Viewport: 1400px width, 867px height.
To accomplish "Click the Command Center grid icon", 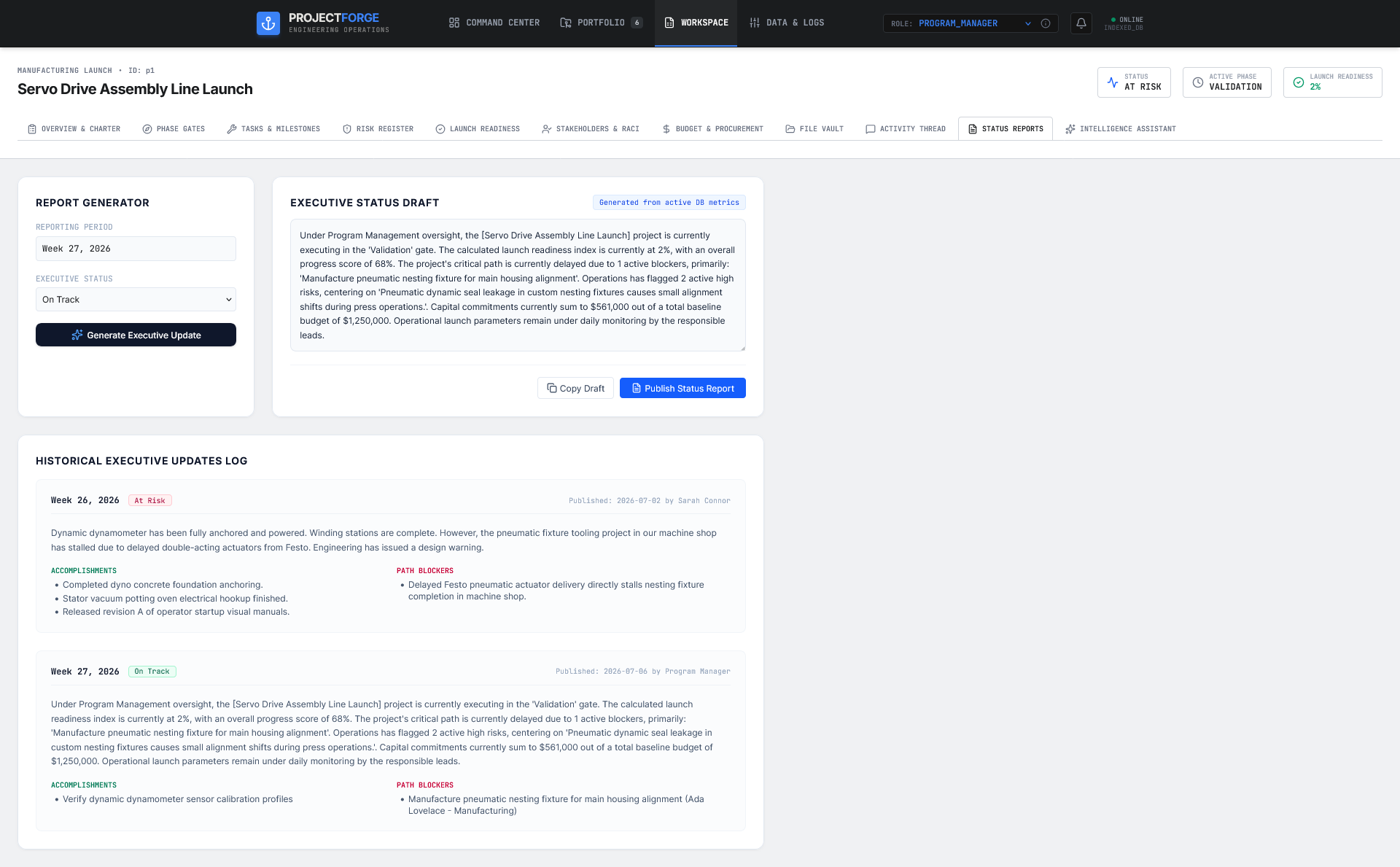I will [454, 23].
